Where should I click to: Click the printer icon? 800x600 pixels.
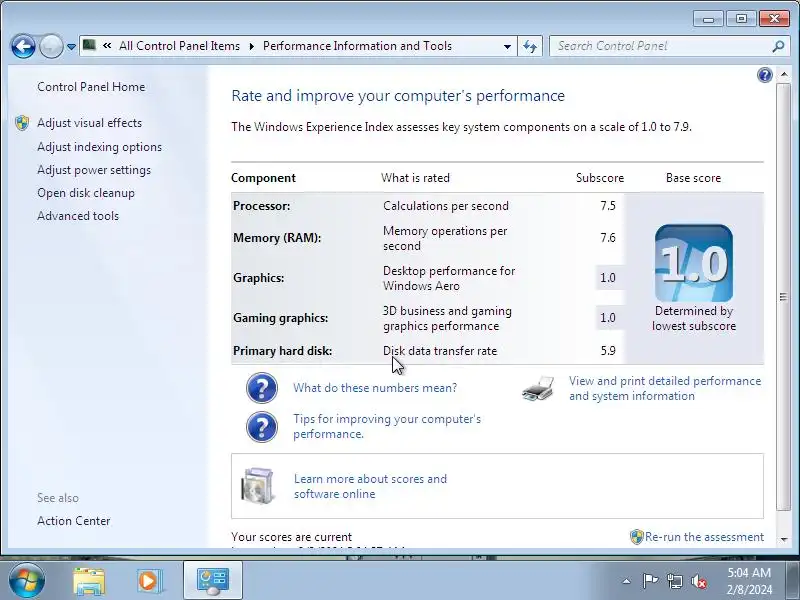tap(538, 388)
